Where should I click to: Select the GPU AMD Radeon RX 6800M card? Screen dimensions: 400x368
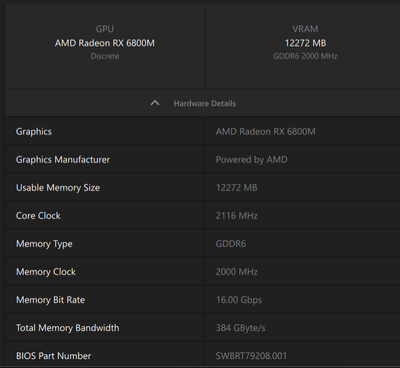tap(105, 47)
